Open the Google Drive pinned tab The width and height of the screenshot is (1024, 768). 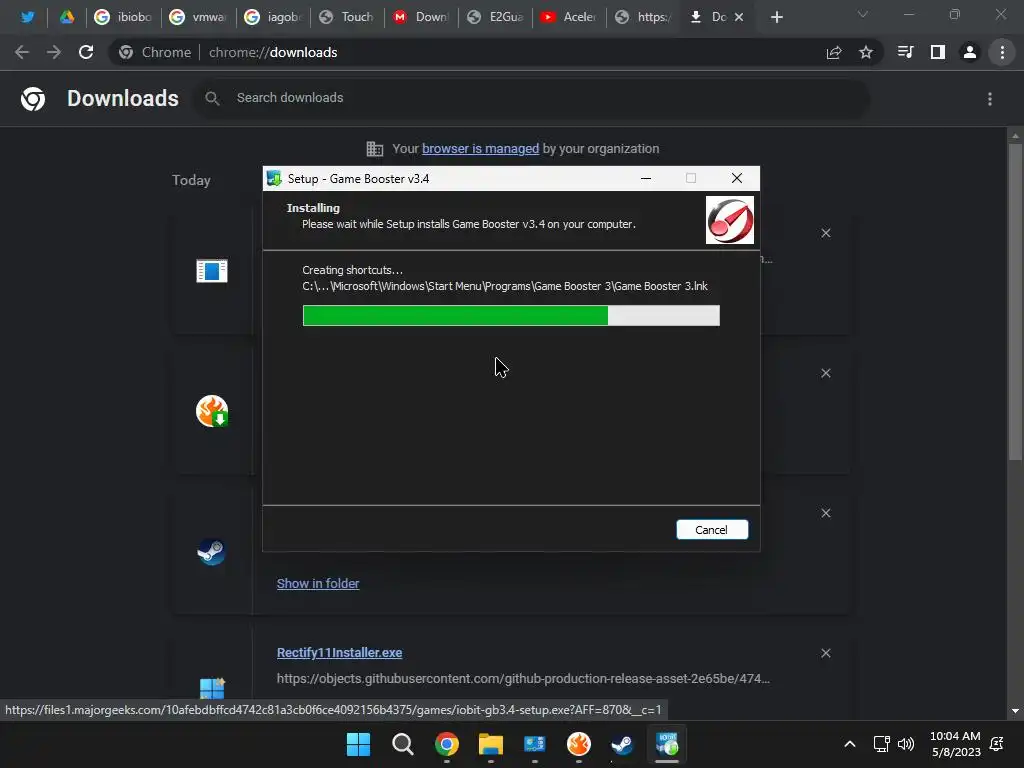[x=67, y=17]
